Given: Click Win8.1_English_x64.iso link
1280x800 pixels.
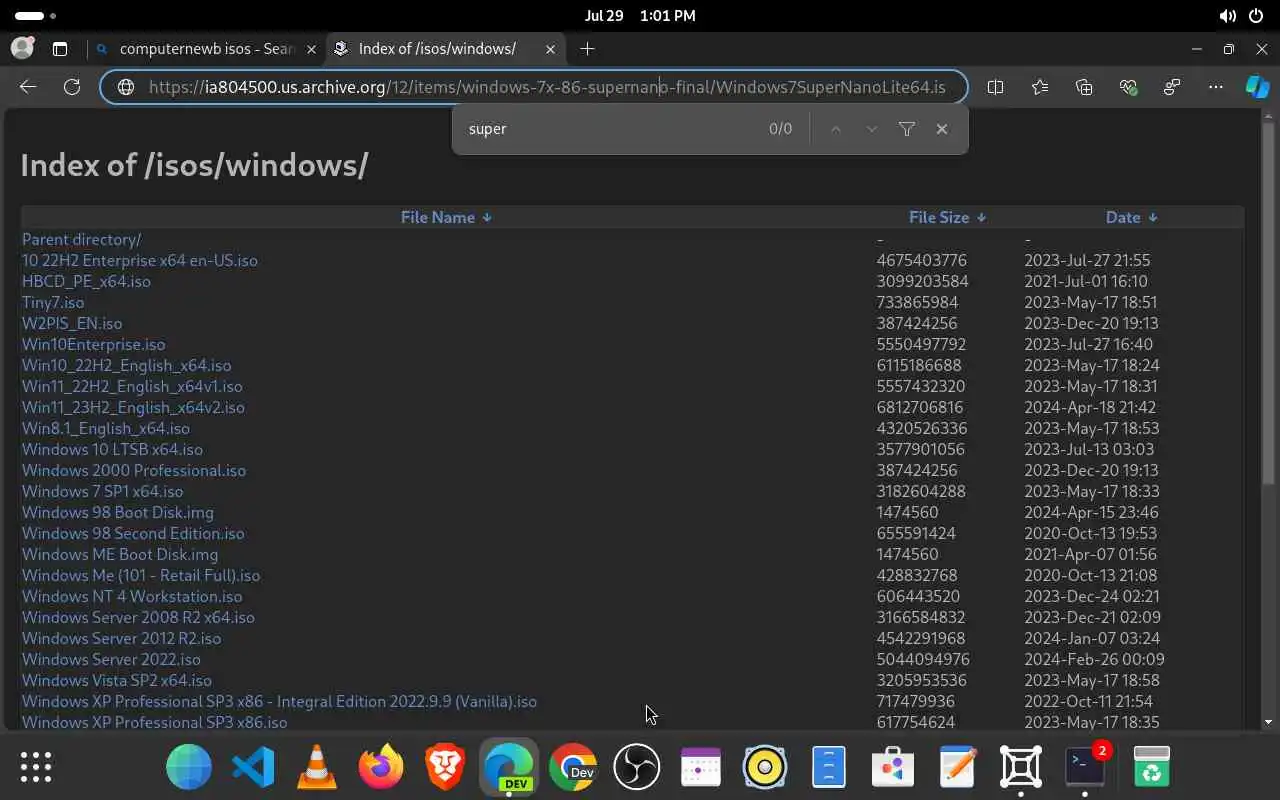Looking at the screenshot, I should point(106,428).
